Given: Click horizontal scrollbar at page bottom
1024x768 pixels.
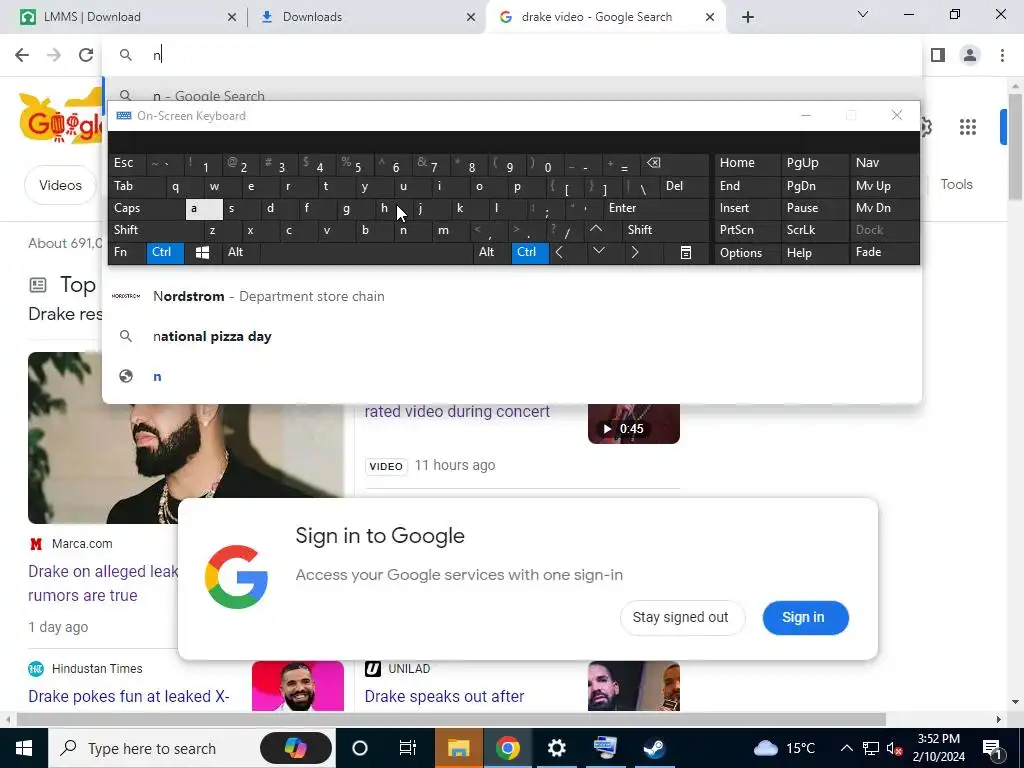Looking at the screenshot, I should (451, 720).
